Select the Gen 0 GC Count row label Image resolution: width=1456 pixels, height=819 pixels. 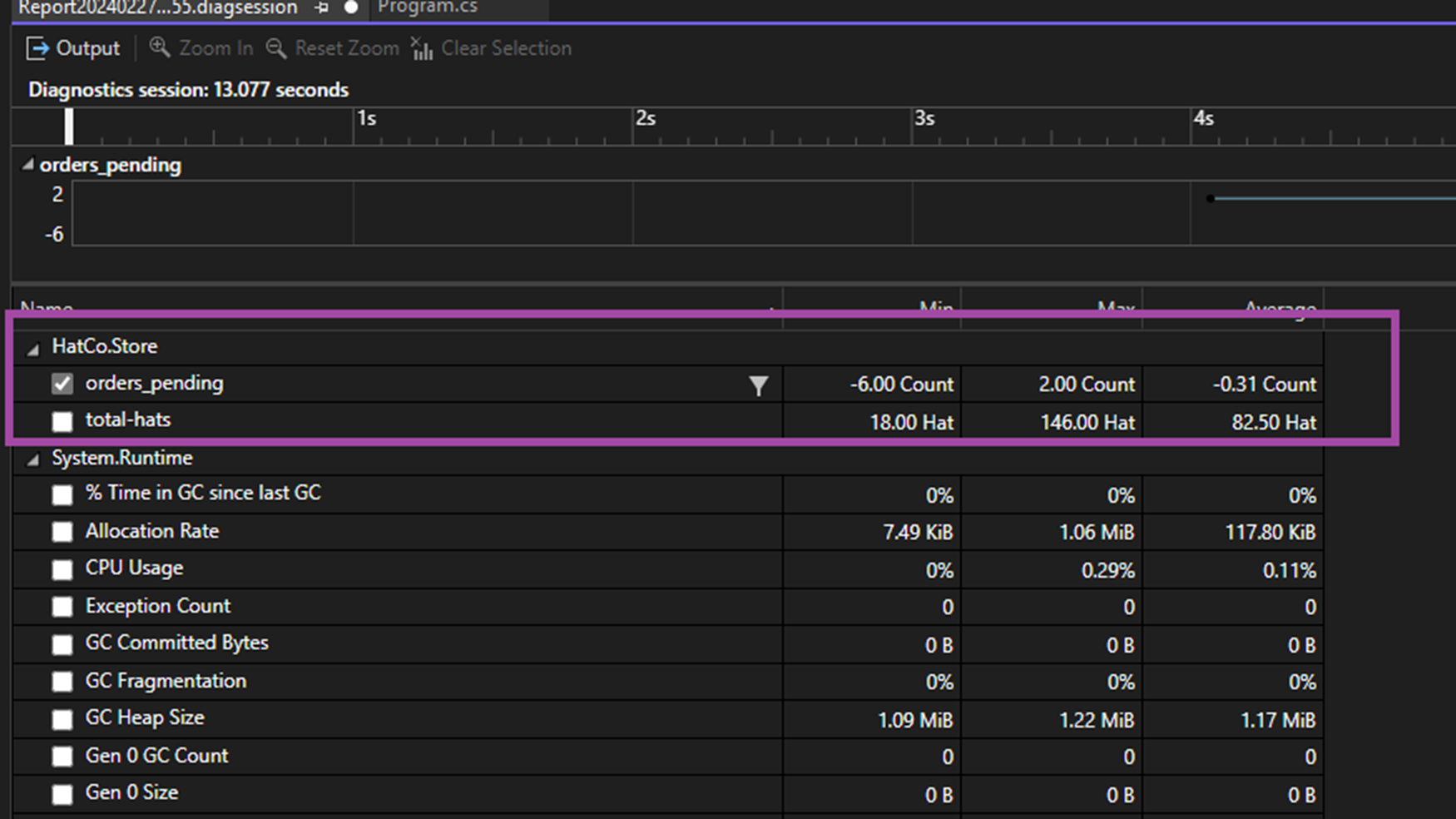tap(156, 756)
